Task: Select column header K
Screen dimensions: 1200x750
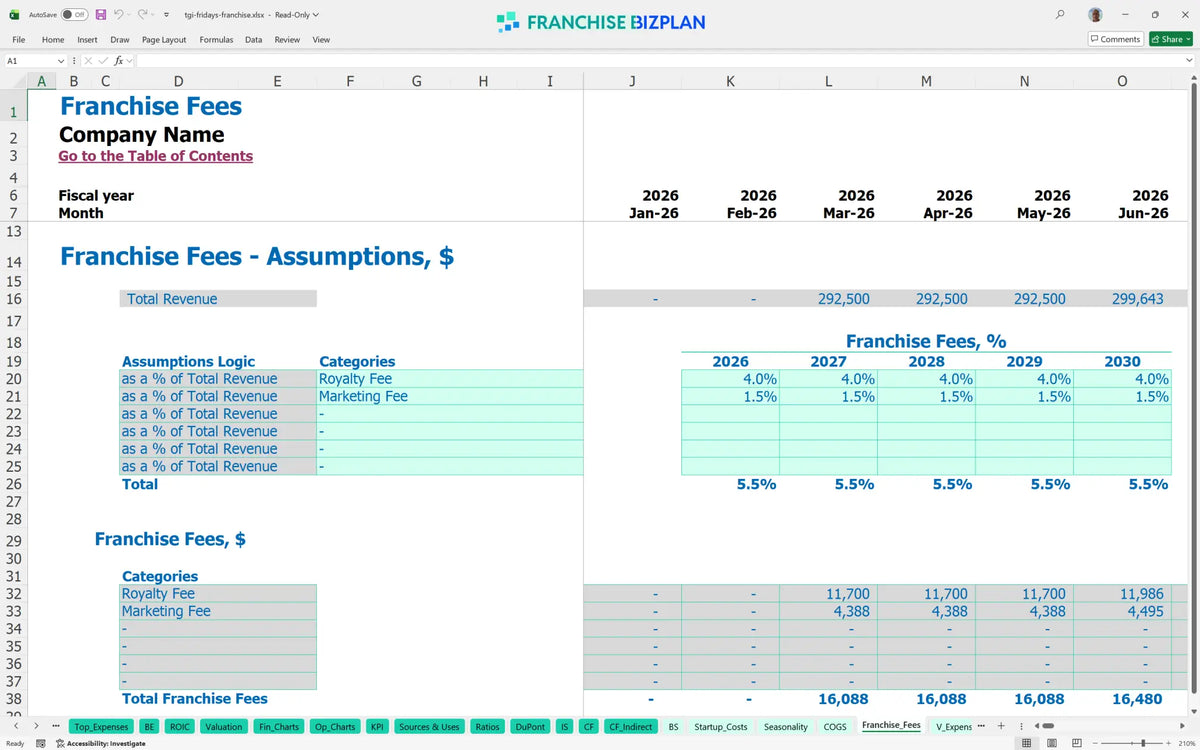Action: (x=730, y=82)
